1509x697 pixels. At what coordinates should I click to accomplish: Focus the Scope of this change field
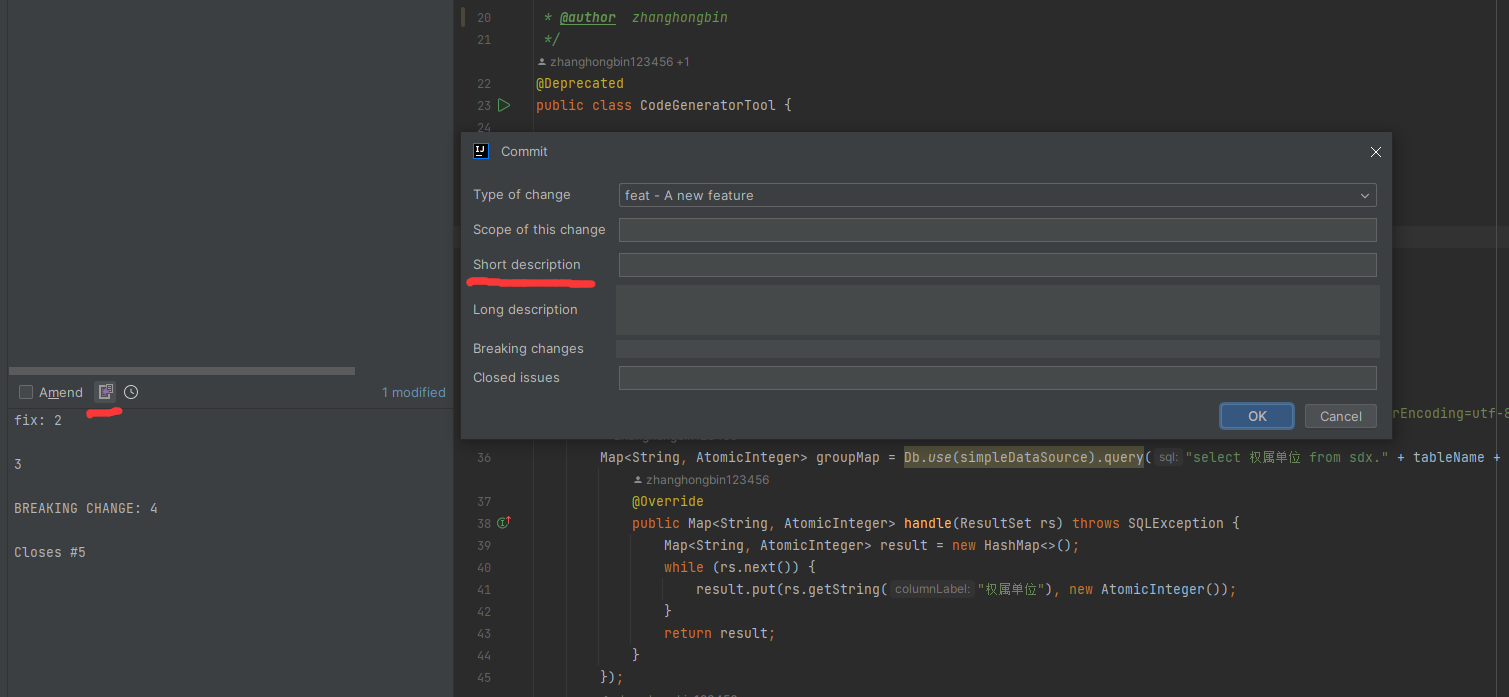coord(998,230)
